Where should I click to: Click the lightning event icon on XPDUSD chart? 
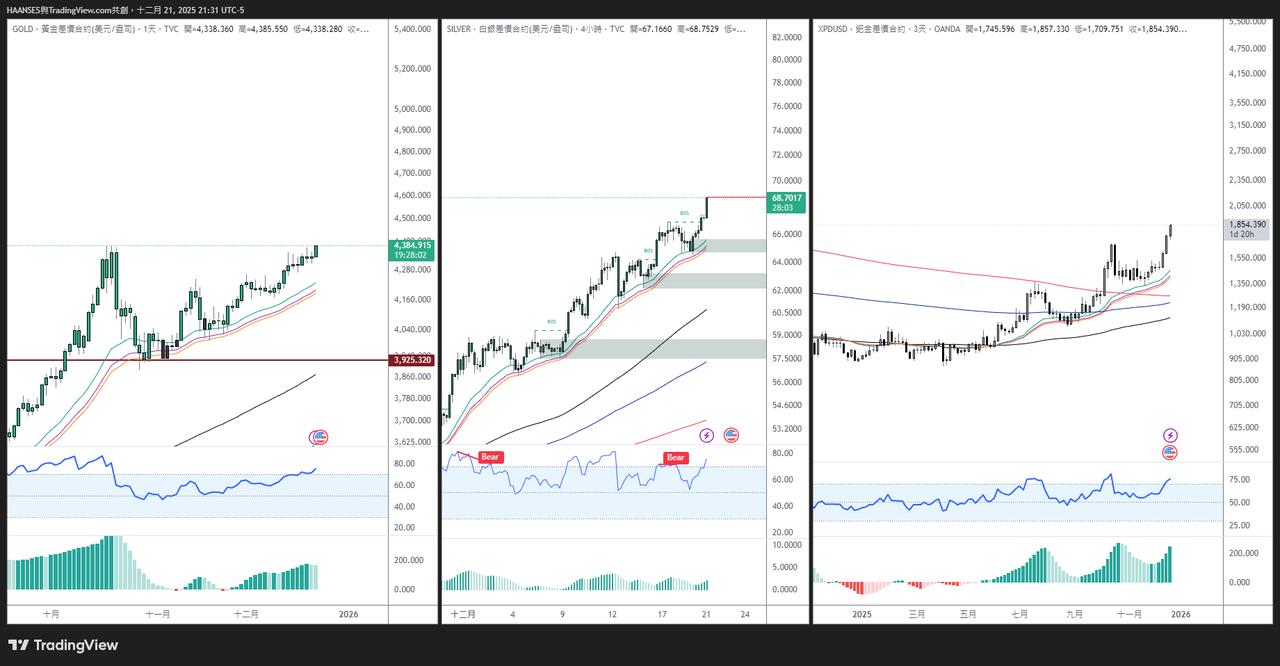1170,435
